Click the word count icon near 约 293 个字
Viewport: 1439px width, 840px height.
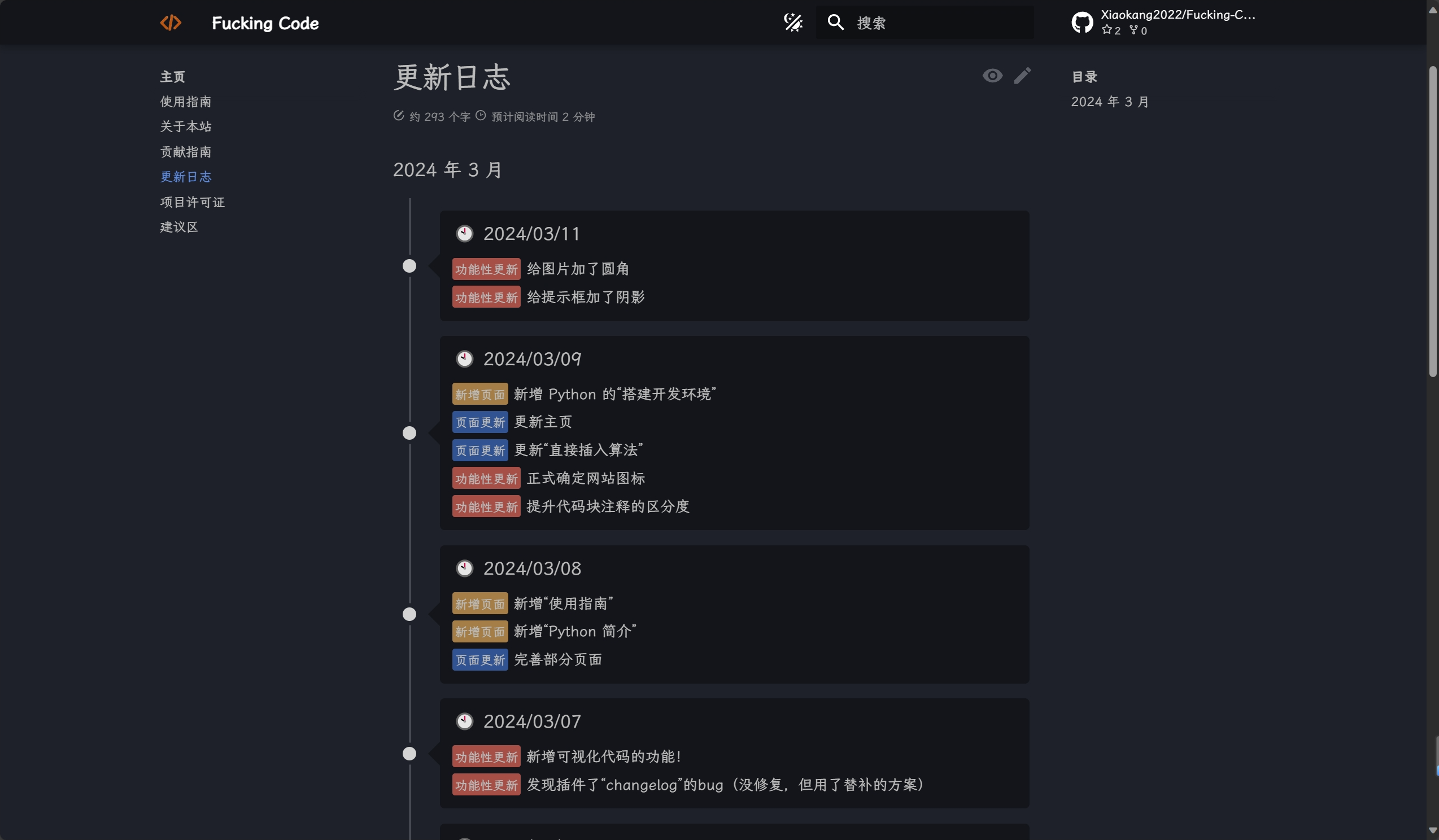tap(399, 116)
